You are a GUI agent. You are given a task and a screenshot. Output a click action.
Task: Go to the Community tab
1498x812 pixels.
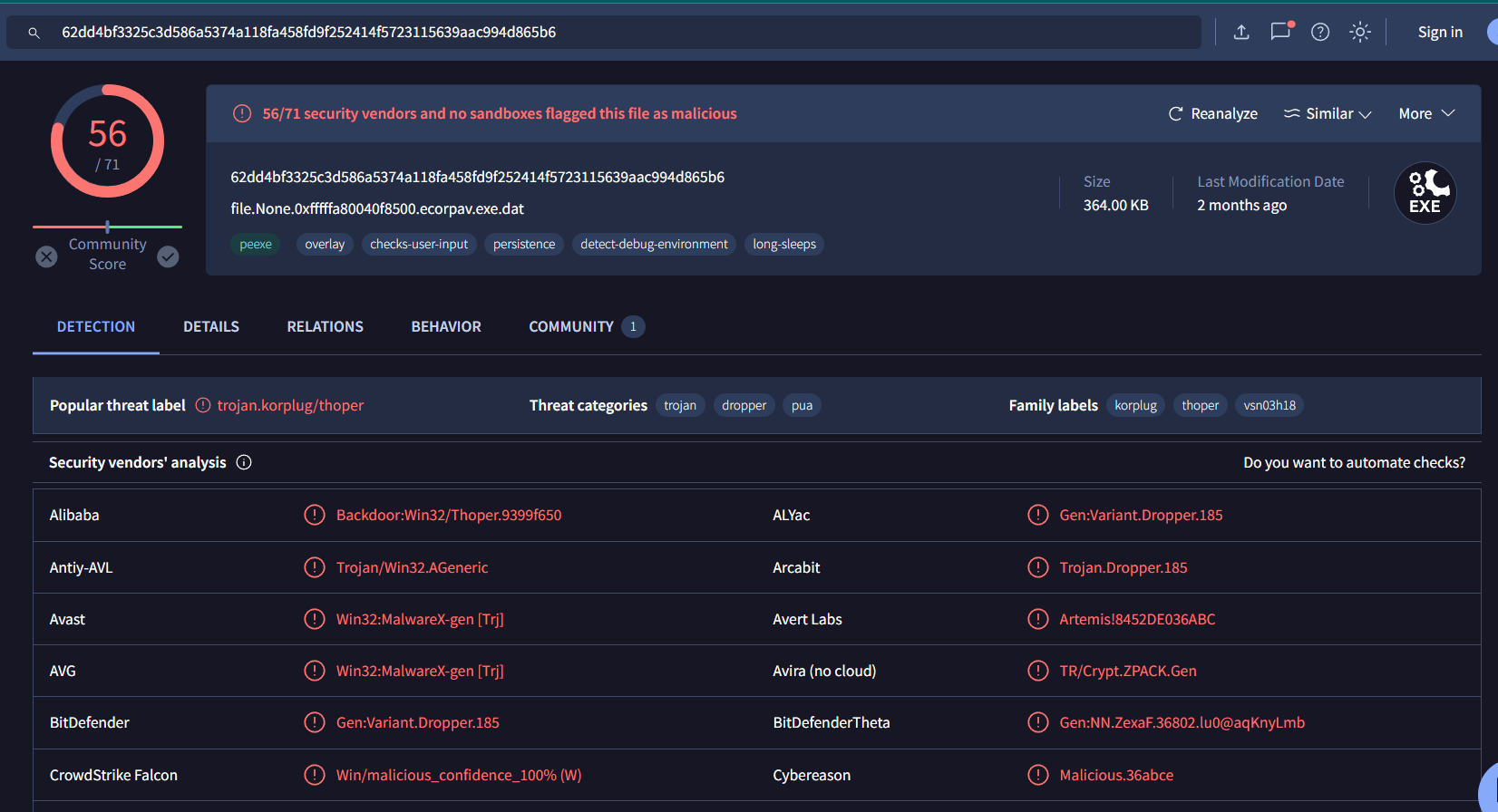tap(571, 326)
